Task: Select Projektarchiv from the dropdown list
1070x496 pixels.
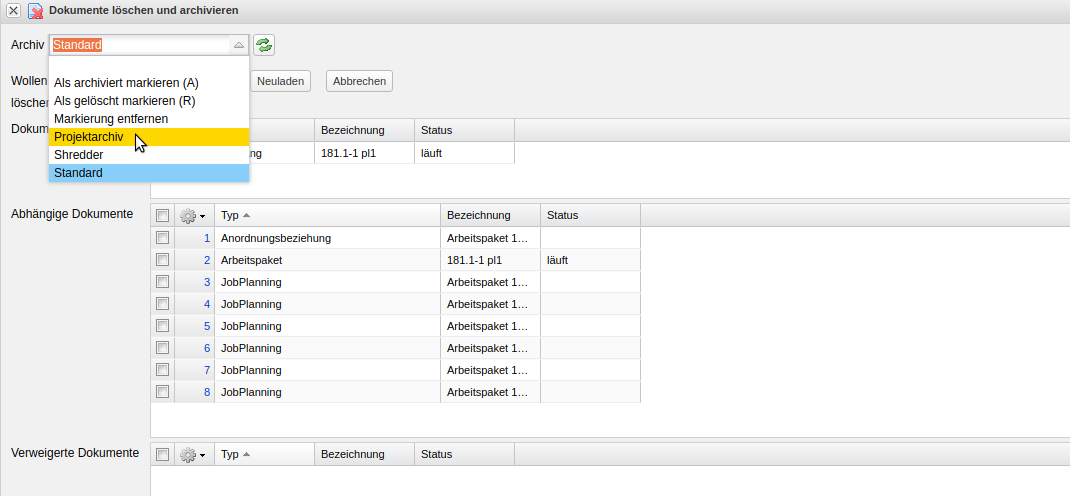Action: click(89, 137)
